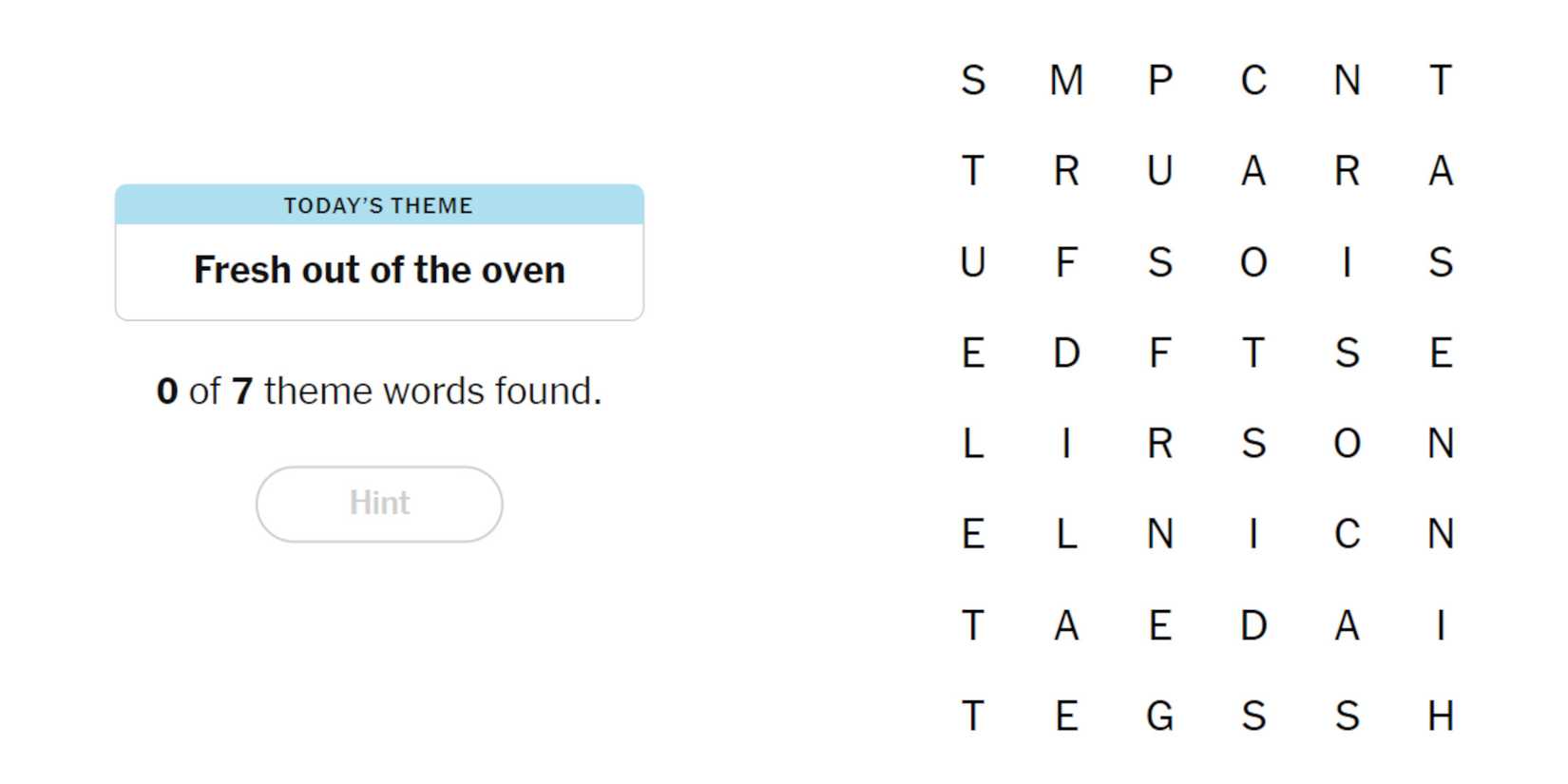Image resolution: width=1568 pixels, height=784 pixels.
Task: Tap the O between S and N
Action: click(x=1347, y=443)
